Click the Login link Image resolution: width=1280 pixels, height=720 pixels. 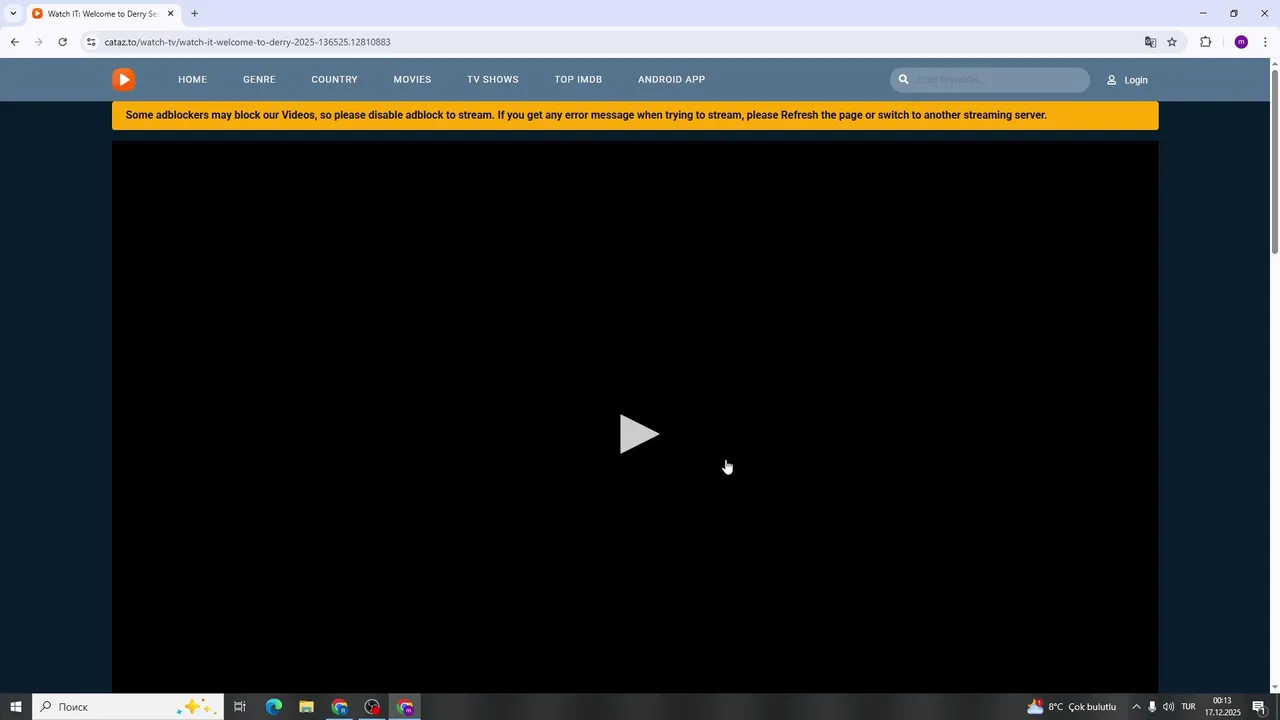tap(1127, 80)
